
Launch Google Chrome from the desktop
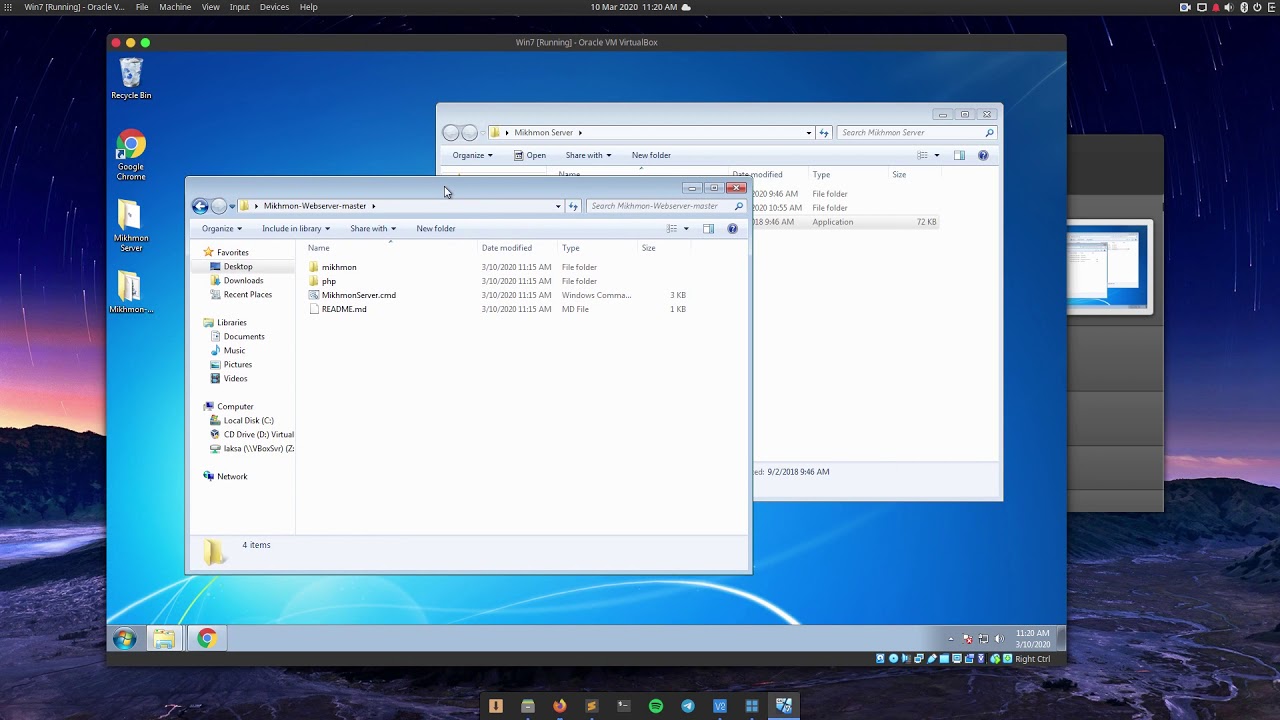[x=131, y=156]
